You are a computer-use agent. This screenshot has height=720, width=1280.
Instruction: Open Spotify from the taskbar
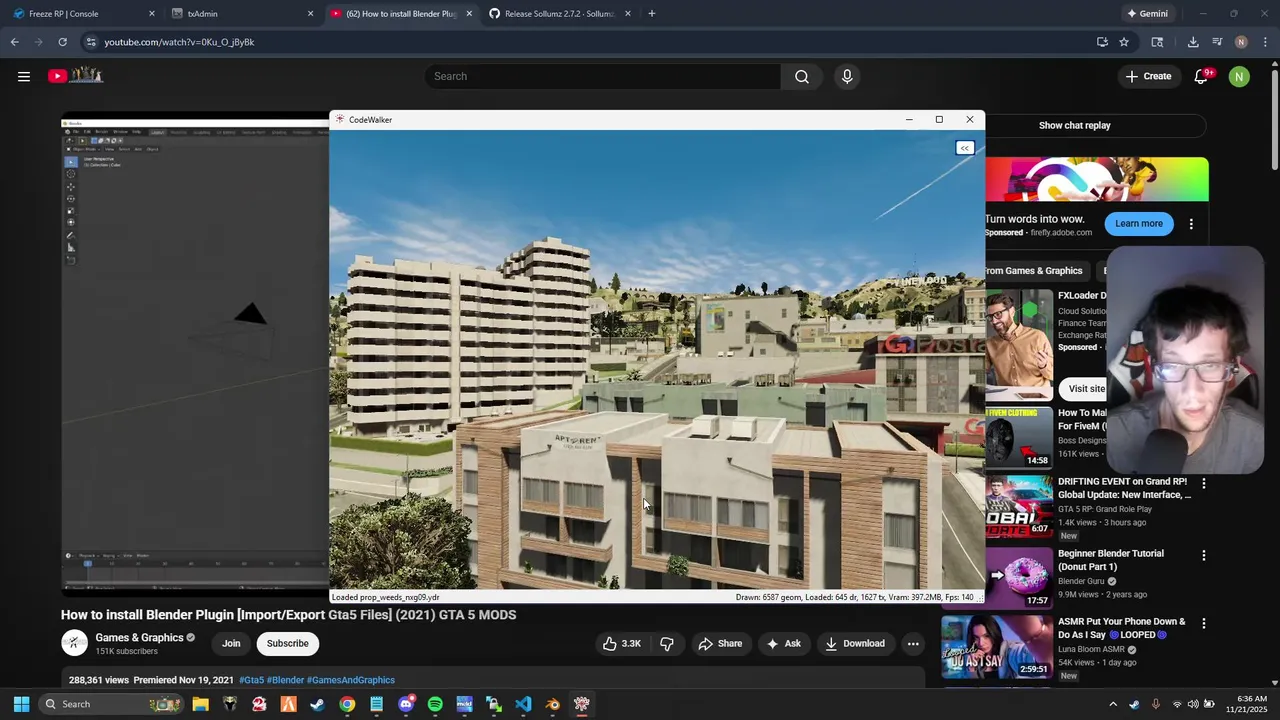pos(435,704)
